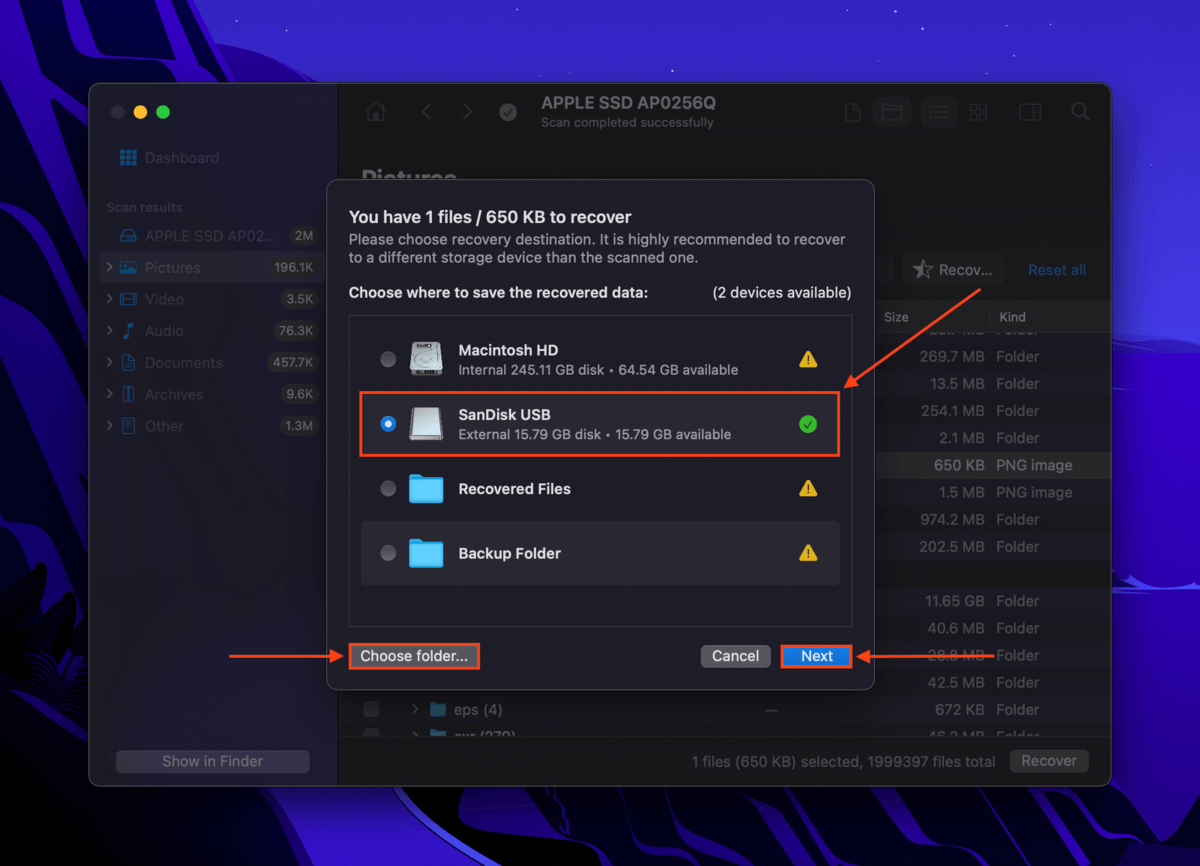Click the warning icon beside Macintosh HD
The width and height of the screenshot is (1200, 866).
[808, 359]
